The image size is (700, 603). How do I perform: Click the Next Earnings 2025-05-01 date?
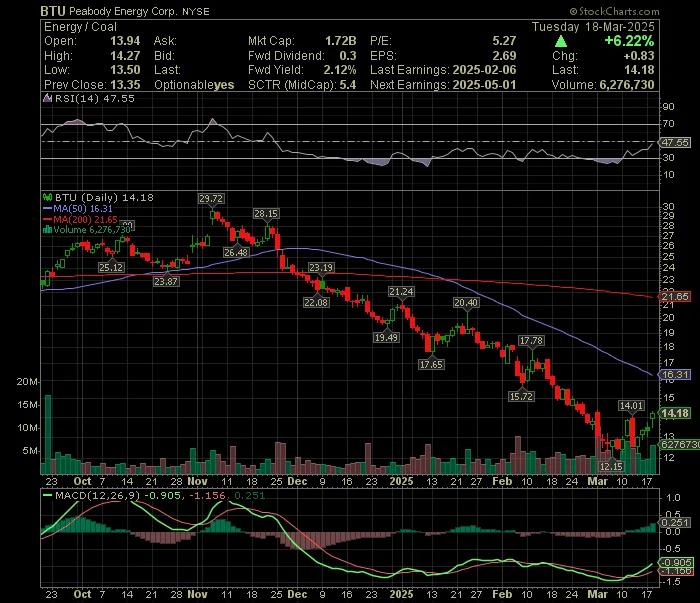pos(484,85)
